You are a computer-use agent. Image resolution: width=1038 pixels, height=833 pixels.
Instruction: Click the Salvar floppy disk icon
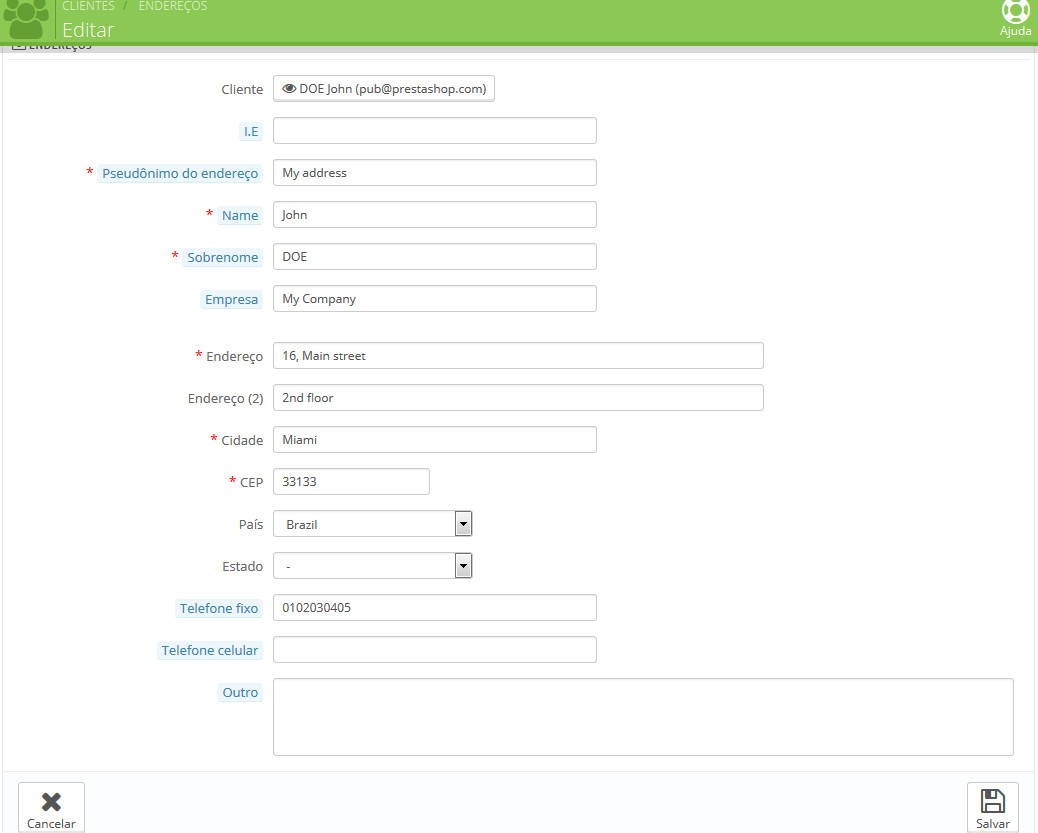tap(992, 801)
